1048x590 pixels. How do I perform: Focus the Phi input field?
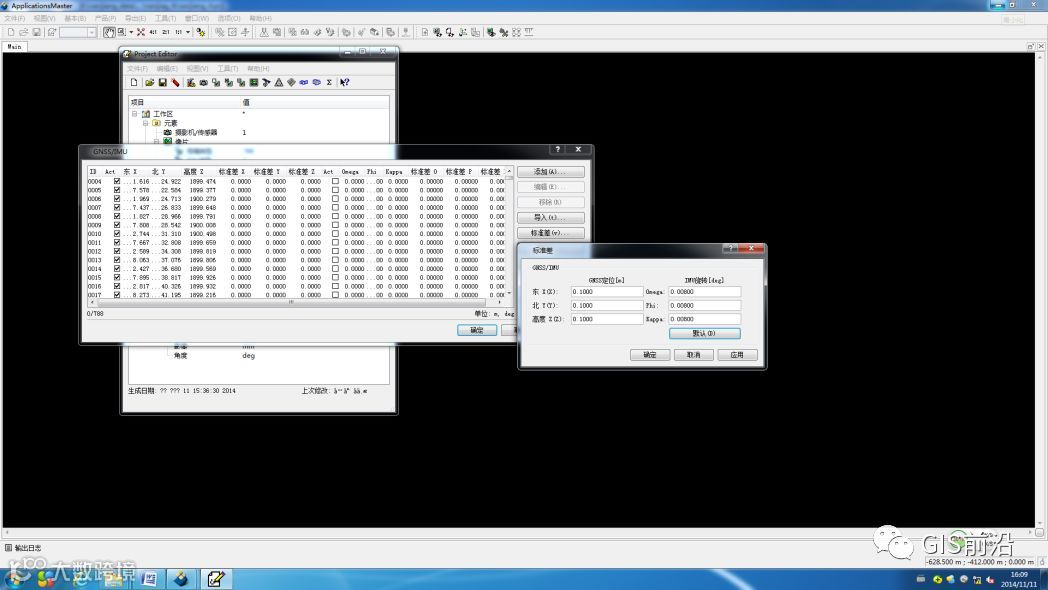pos(704,305)
